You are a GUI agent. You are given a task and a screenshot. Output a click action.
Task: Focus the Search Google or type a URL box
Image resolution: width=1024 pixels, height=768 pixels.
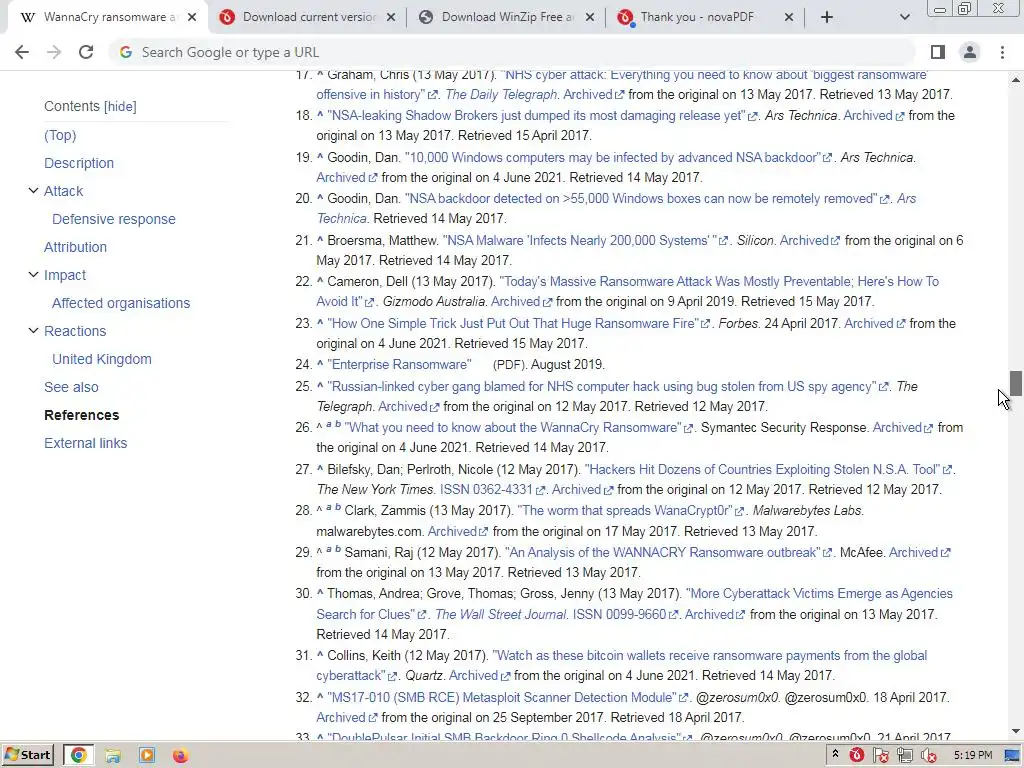click(513, 52)
